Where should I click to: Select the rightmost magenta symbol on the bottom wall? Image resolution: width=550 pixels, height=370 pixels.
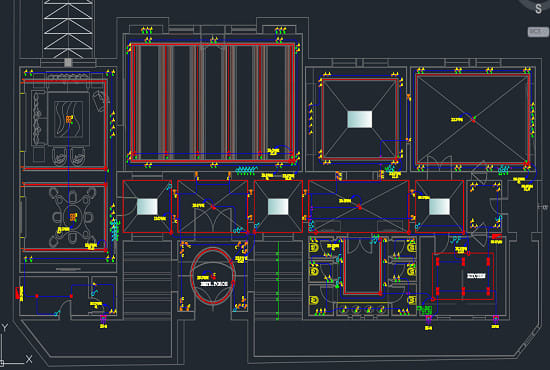point(496,319)
